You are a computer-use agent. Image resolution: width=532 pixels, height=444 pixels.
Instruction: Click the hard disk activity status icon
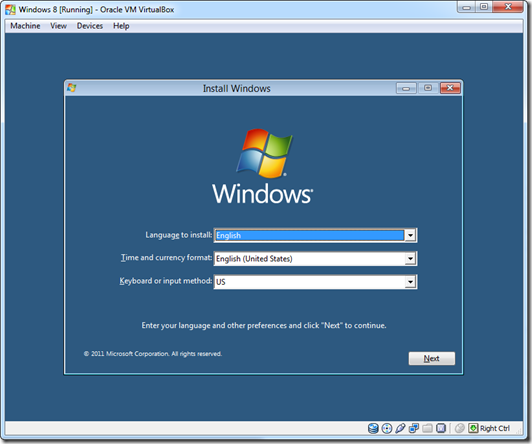[373, 428]
